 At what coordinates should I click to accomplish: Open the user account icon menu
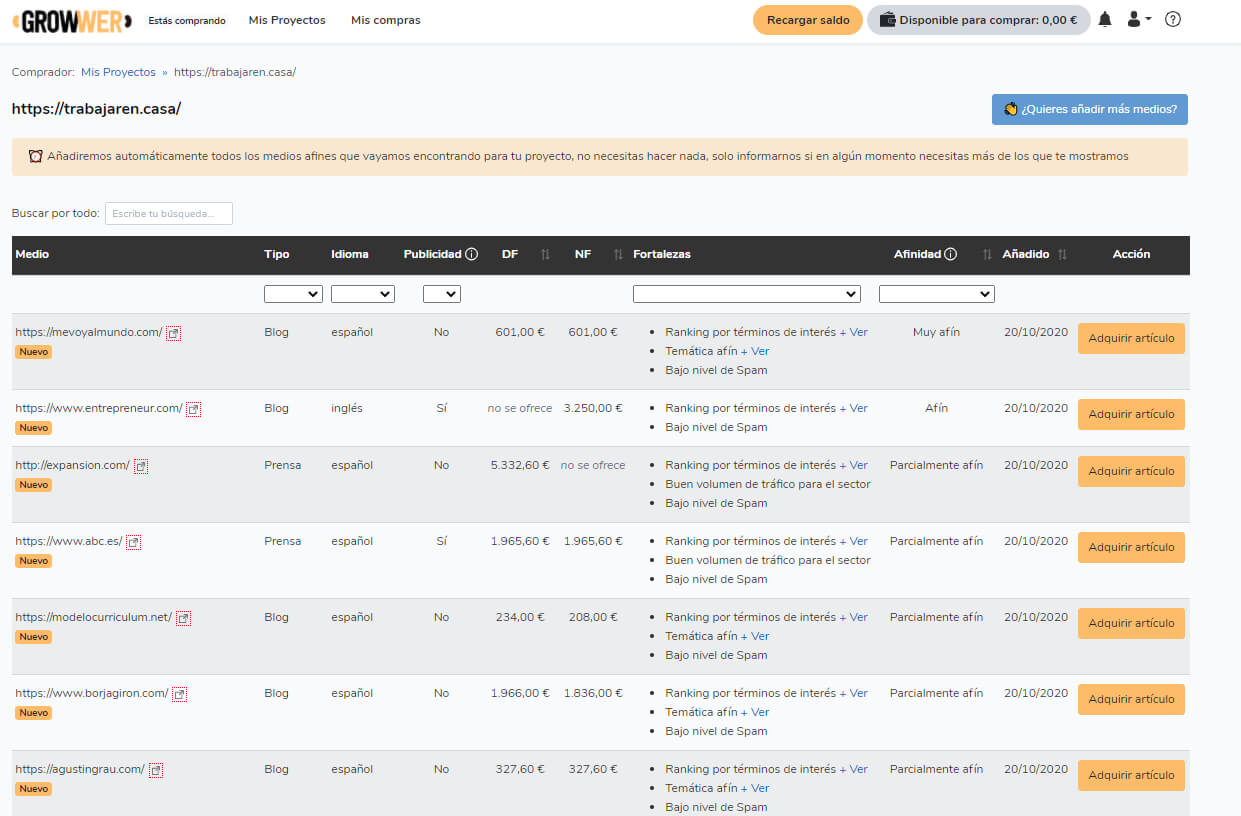tap(1139, 20)
